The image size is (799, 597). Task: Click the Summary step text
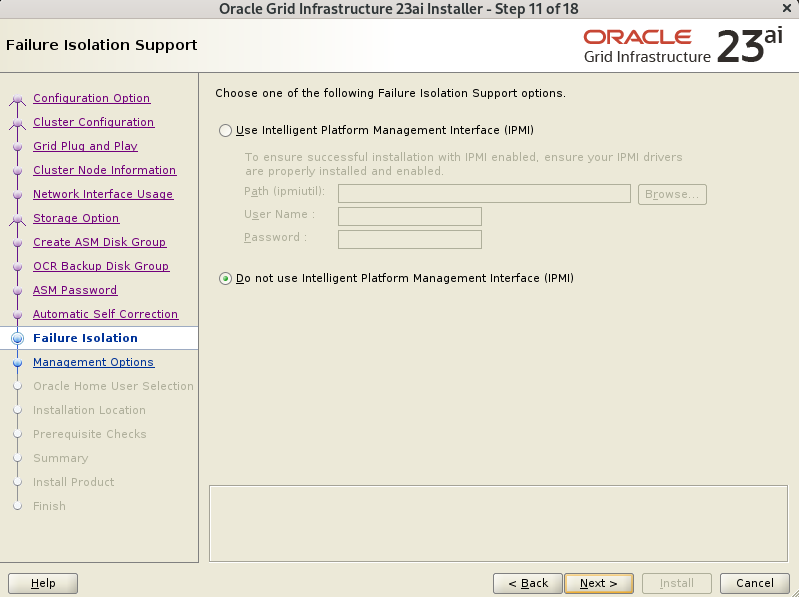[61, 458]
